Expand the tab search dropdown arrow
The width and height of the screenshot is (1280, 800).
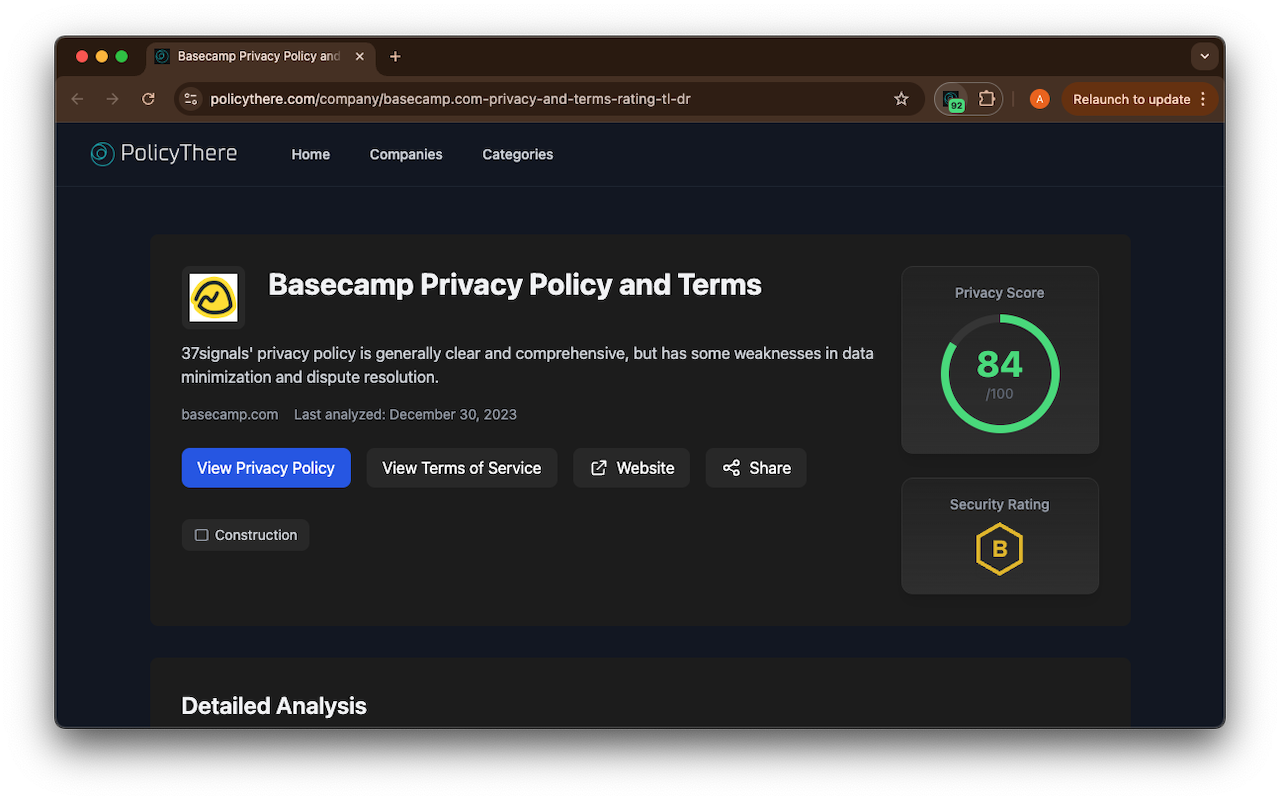pos(1205,56)
